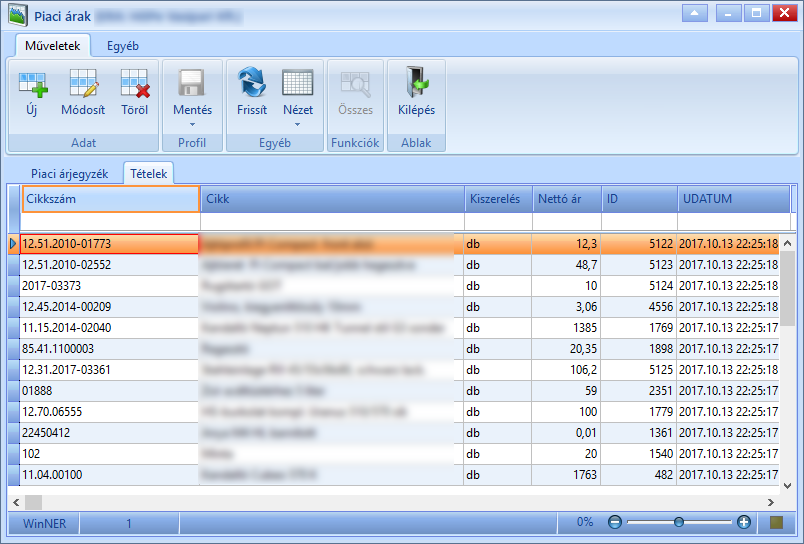Select the cell 12.51.2010-01773
Viewport: 804px width, 544px height.
click(x=109, y=244)
